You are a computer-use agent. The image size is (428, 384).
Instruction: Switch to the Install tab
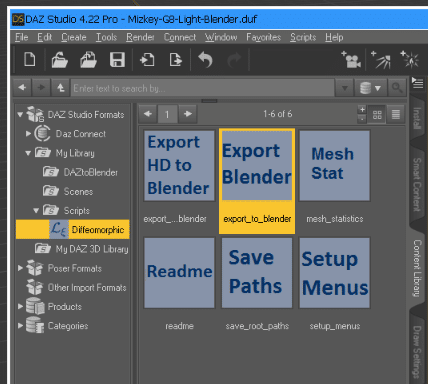click(x=417, y=118)
